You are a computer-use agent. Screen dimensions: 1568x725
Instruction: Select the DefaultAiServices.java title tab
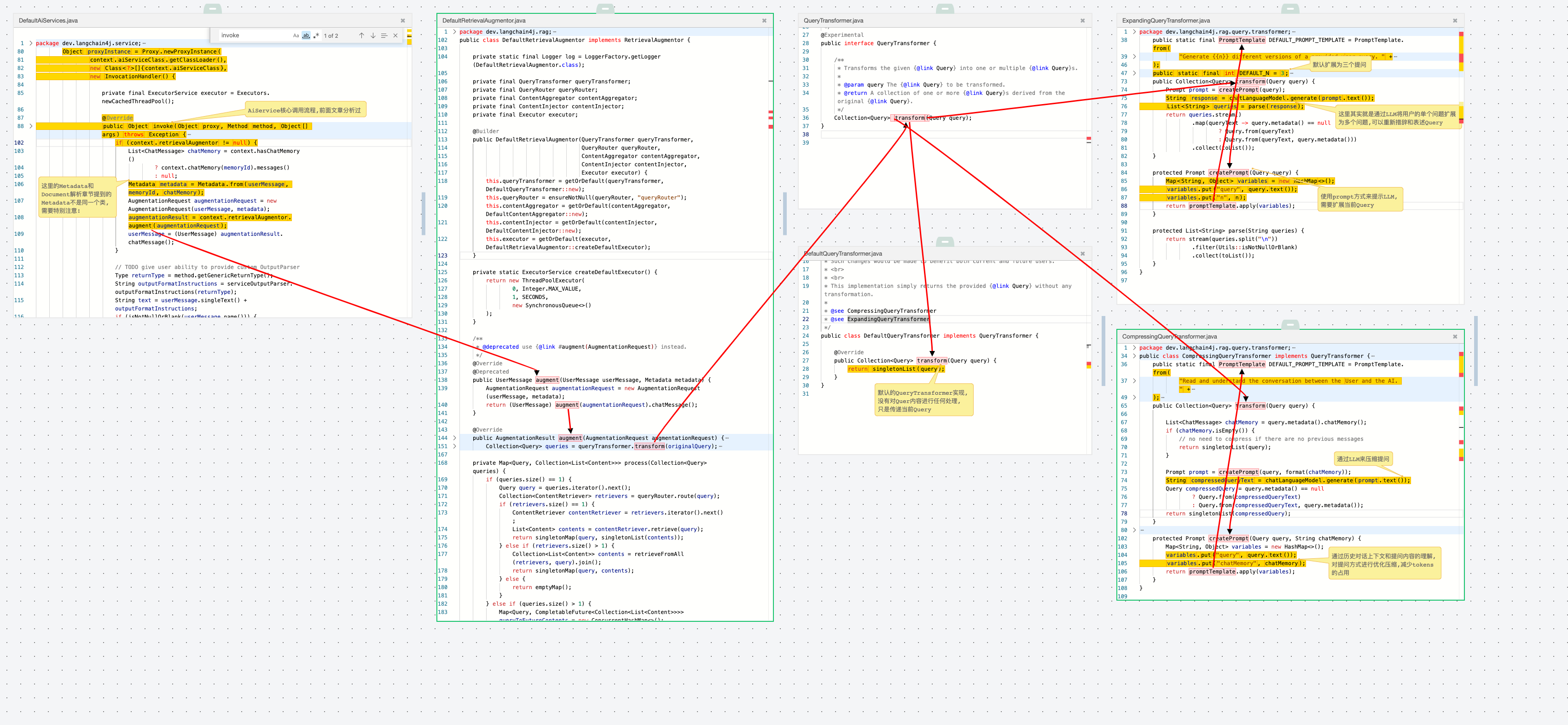(x=48, y=21)
